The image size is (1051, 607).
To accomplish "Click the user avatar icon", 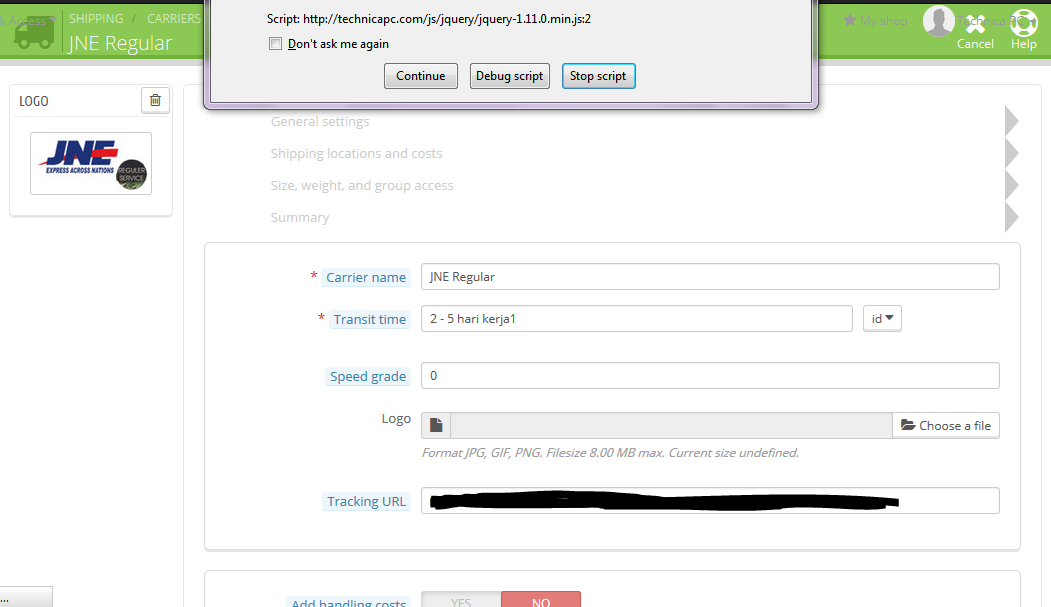I will 938,21.
